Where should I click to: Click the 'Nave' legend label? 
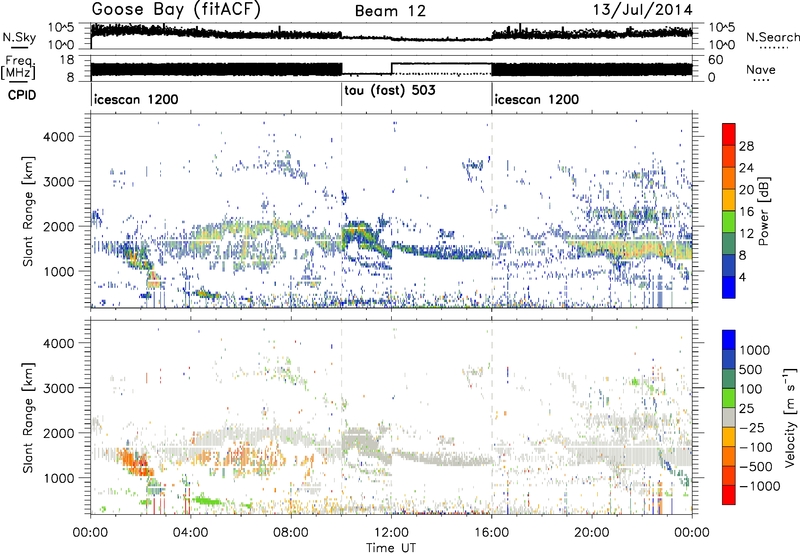[761, 70]
